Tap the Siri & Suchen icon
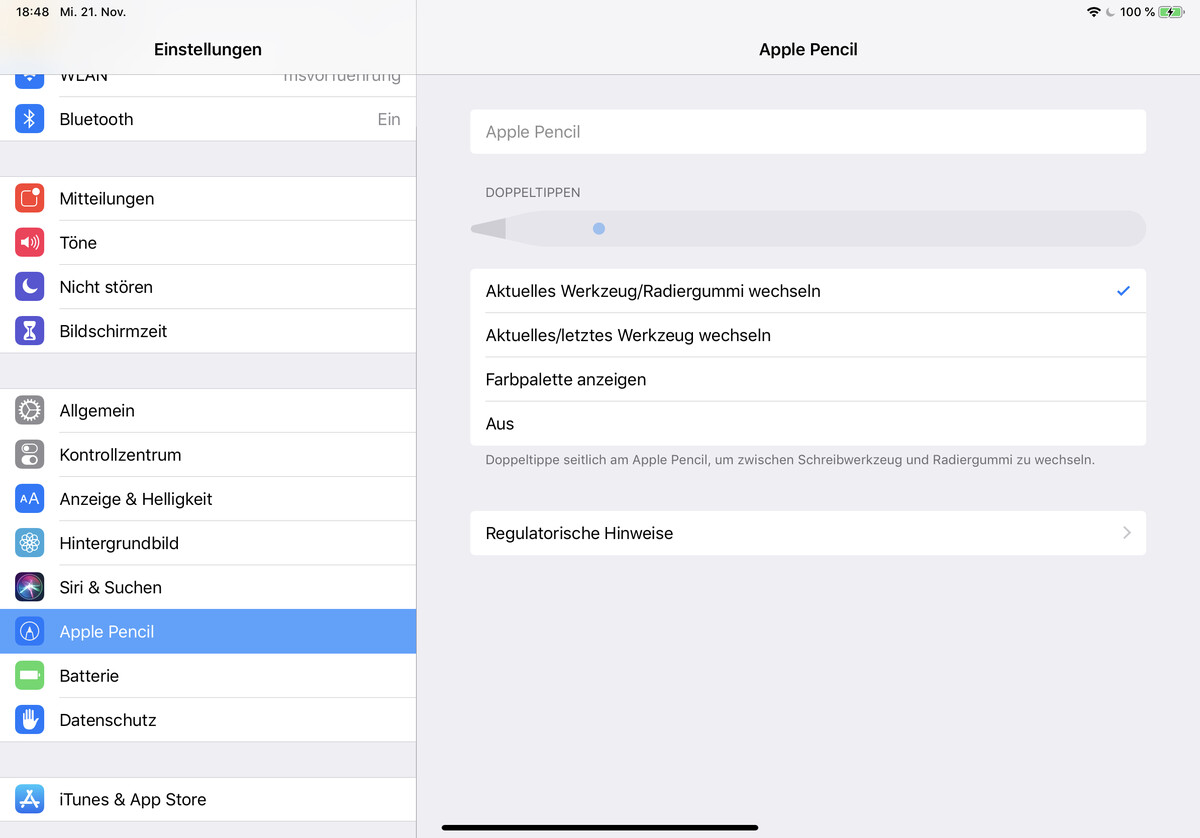This screenshot has height=838, width=1200. pos(30,587)
